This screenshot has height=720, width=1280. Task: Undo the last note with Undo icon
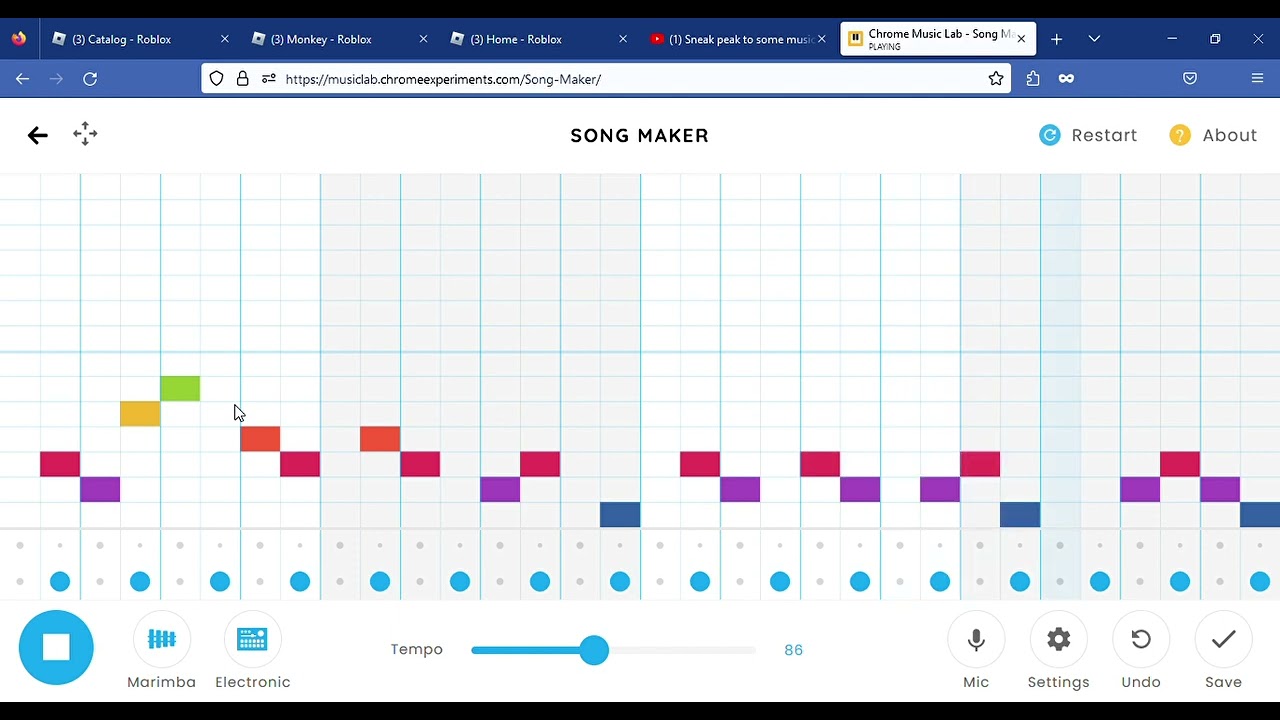[1141, 640]
